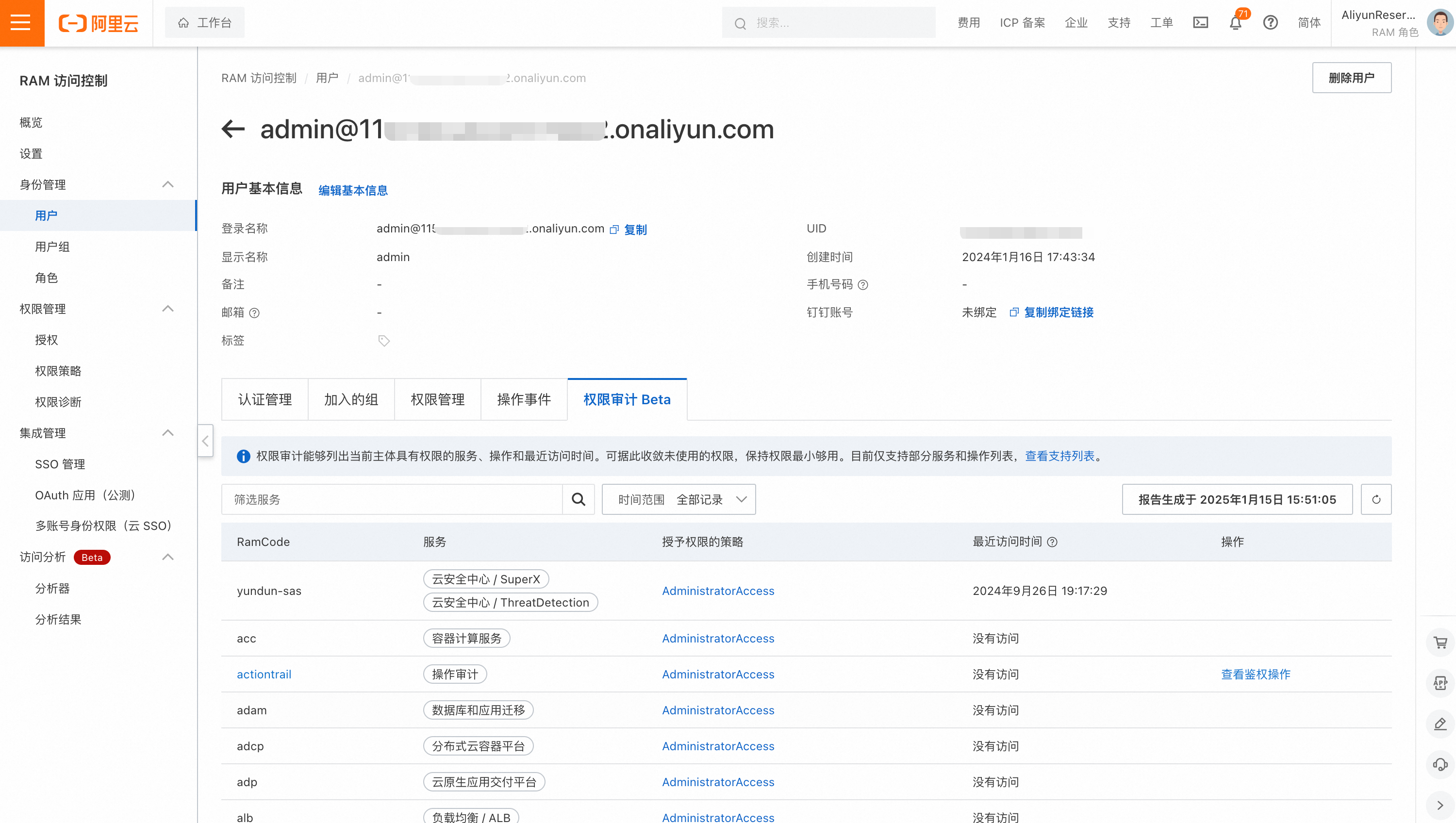Click the 删除用户 button

tap(1352, 78)
